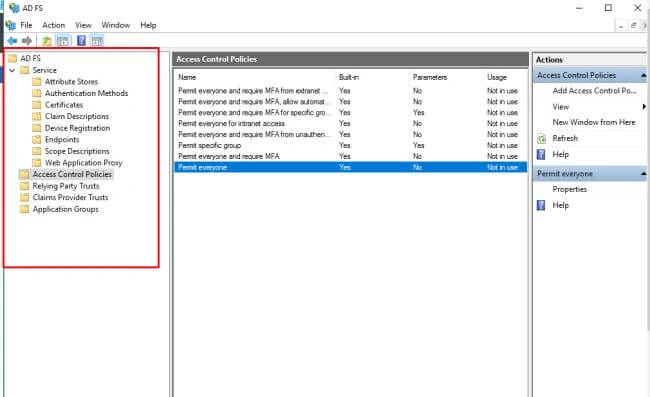The width and height of the screenshot is (650, 397).
Task: Select Scope Descriptions in the tree
Action: tap(77, 151)
